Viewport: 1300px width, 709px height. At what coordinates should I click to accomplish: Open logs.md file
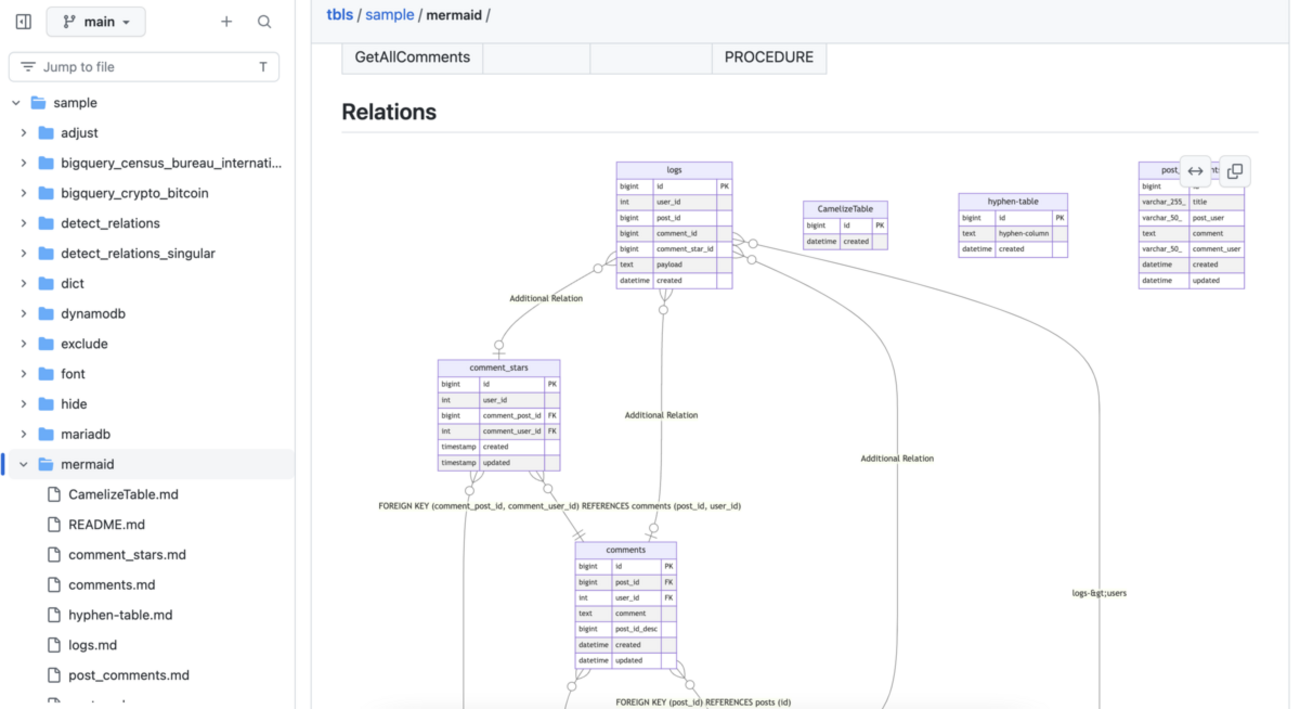[93, 645]
